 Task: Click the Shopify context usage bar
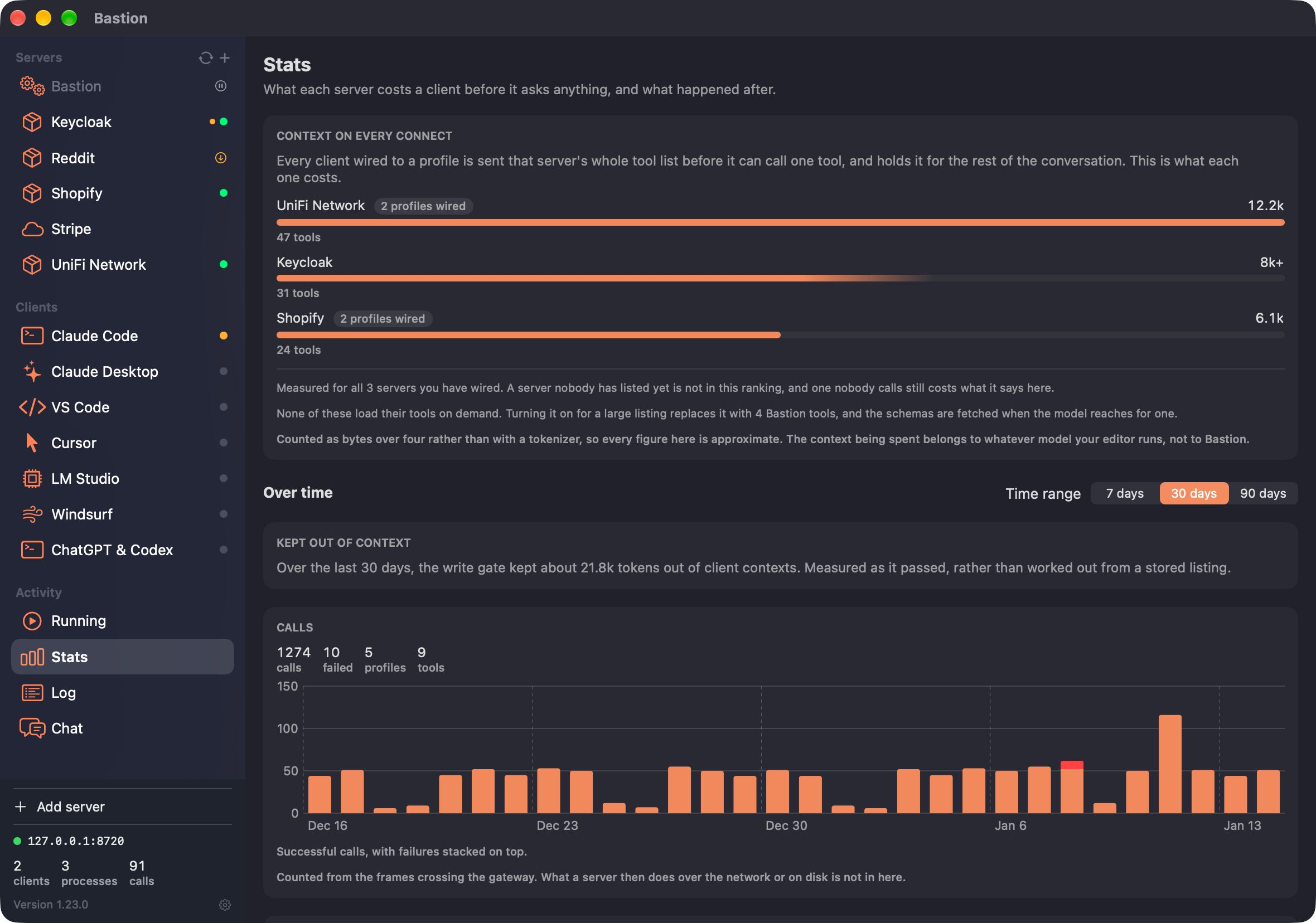click(780, 335)
